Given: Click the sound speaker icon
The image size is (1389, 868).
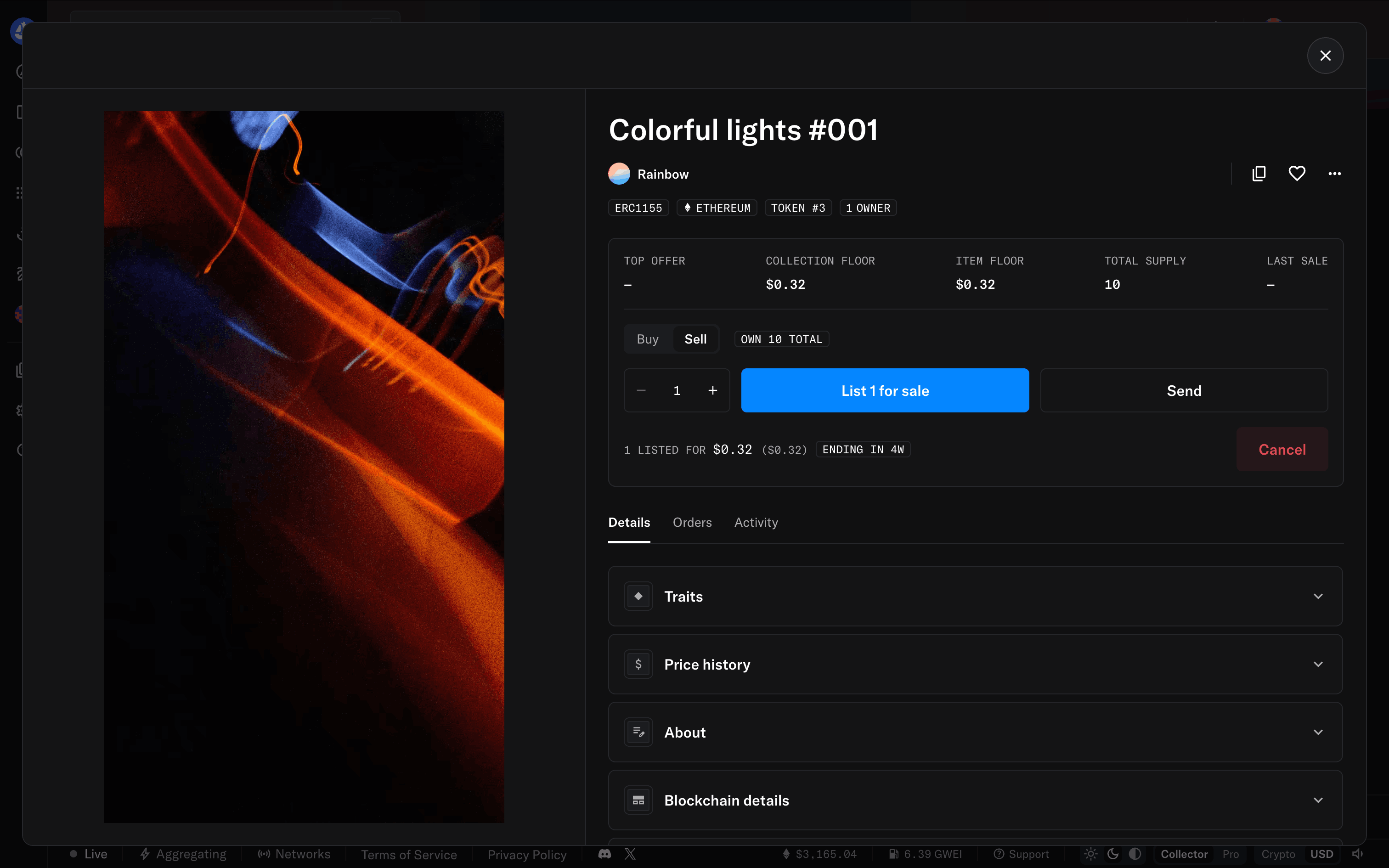Looking at the screenshot, I should pyautogui.click(x=1357, y=854).
